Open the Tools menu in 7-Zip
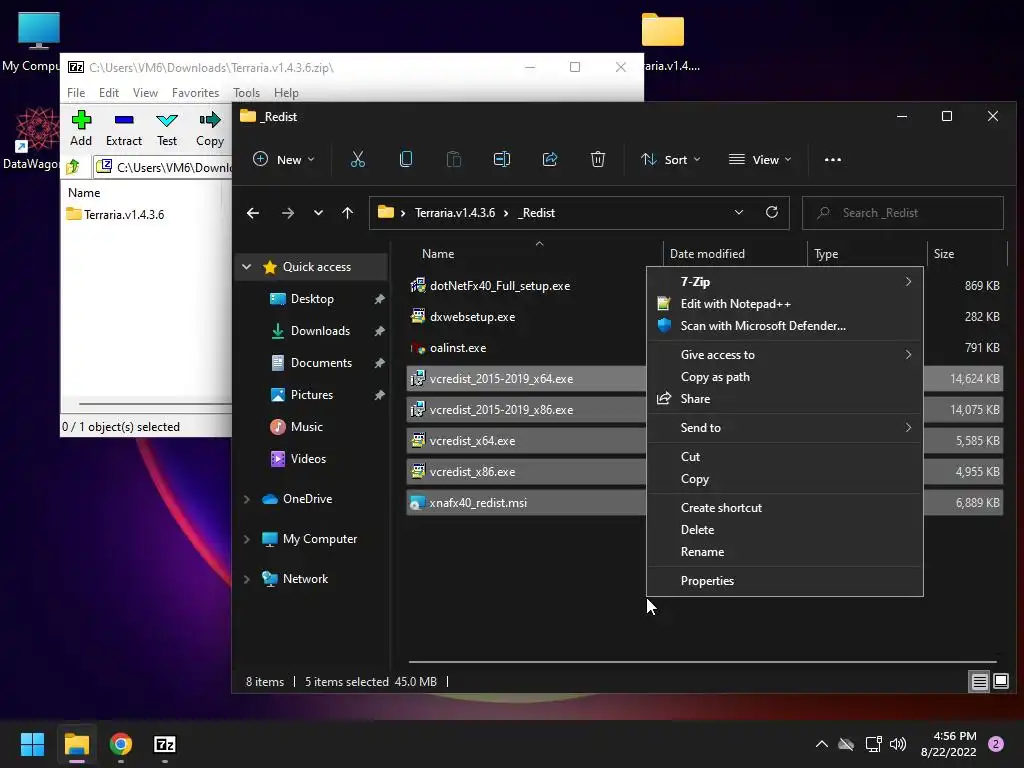 [246, 93]
